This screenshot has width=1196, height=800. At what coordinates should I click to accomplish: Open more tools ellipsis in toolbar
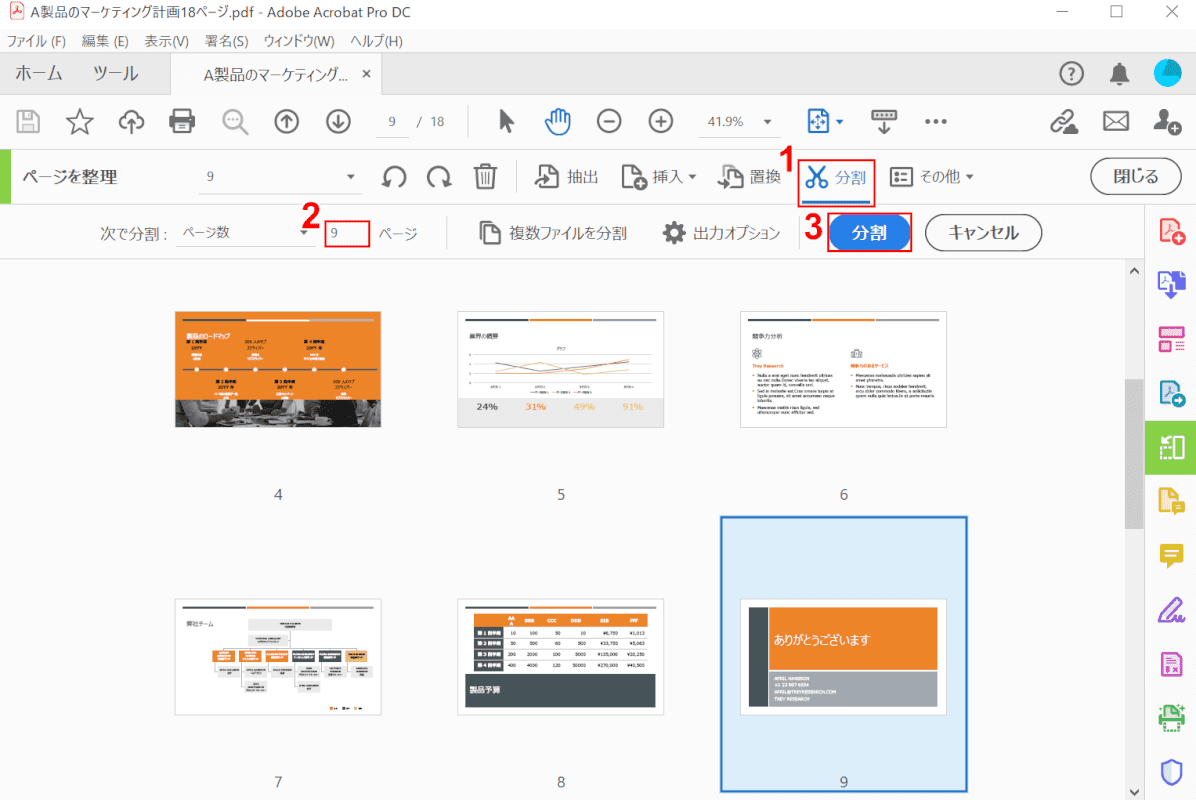tap(936, 121)
